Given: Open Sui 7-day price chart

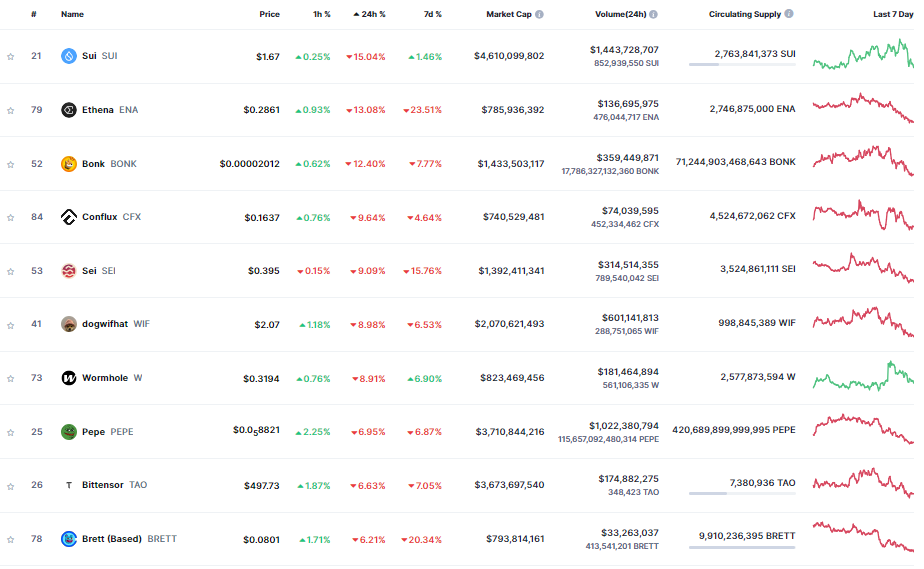Looking at the screenshot, I should click(863, 54).
